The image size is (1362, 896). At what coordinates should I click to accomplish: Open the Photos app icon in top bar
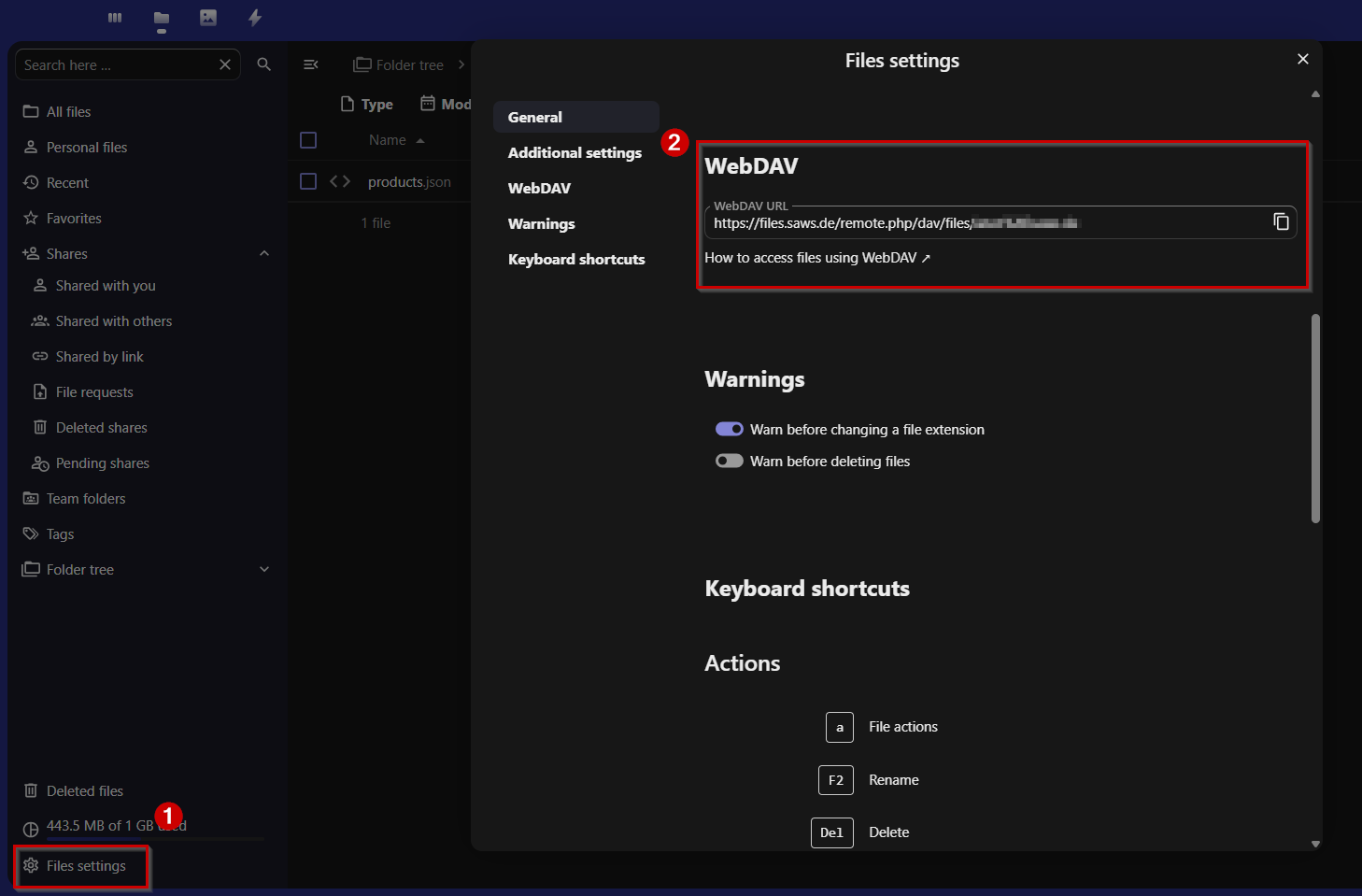(x=208, y=18)
